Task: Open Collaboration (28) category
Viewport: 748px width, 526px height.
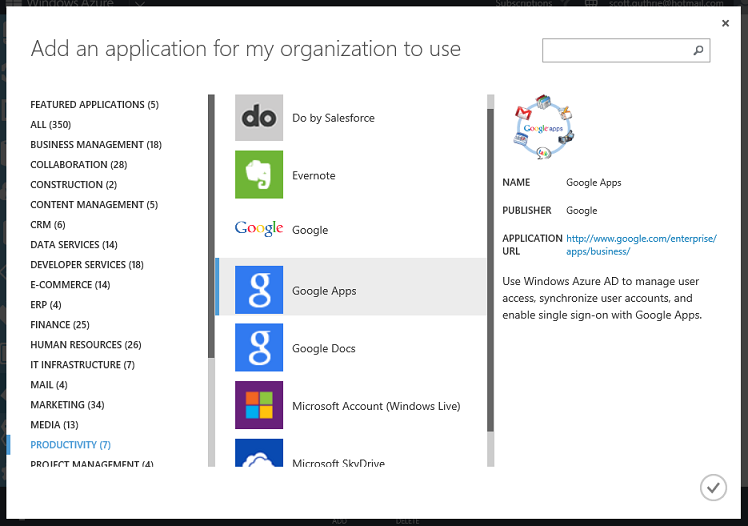Action: 79,165
